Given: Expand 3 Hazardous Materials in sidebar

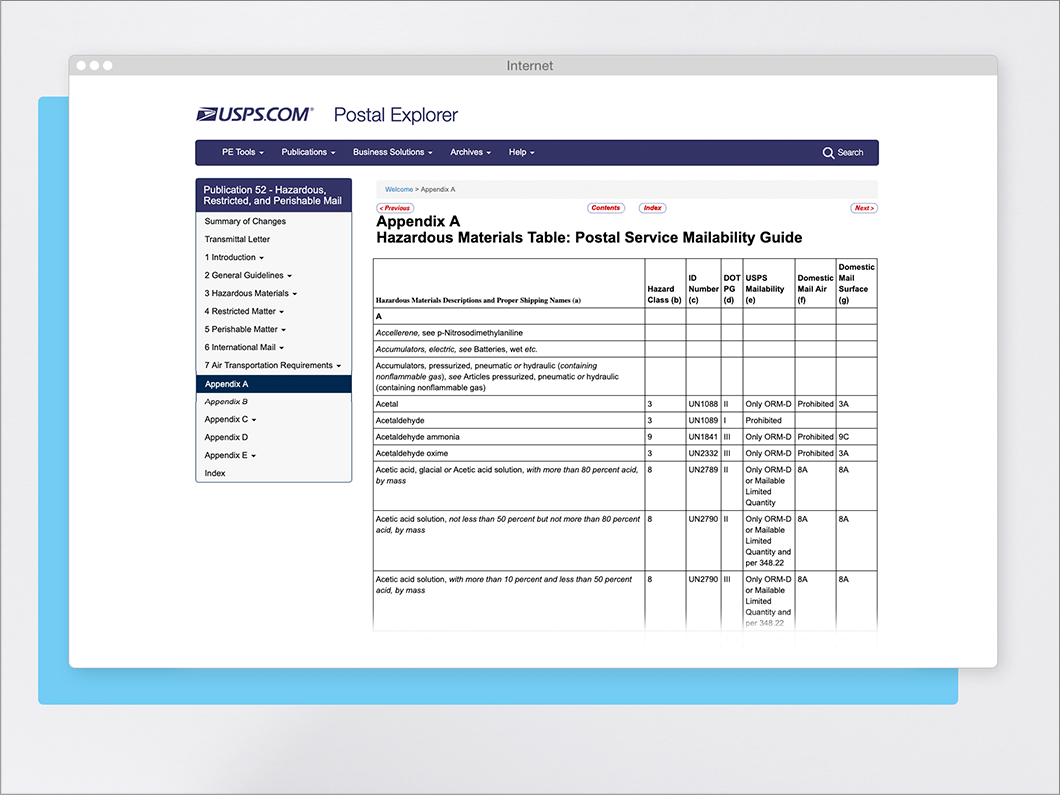Looking at the screenshot, I should [251, 293].
